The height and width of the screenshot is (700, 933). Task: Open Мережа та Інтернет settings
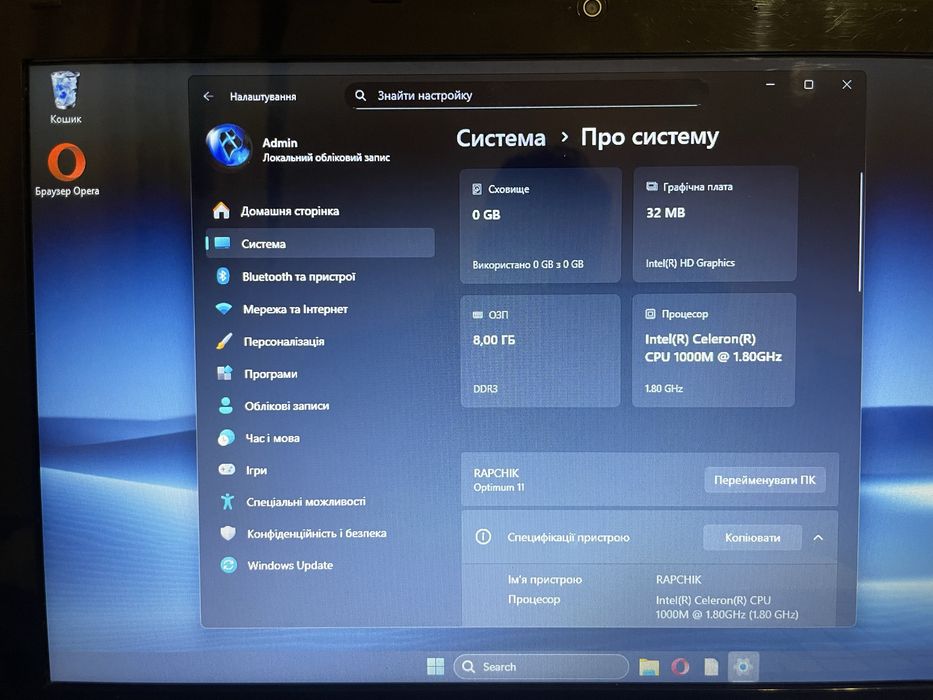click(x=320, y=309)
